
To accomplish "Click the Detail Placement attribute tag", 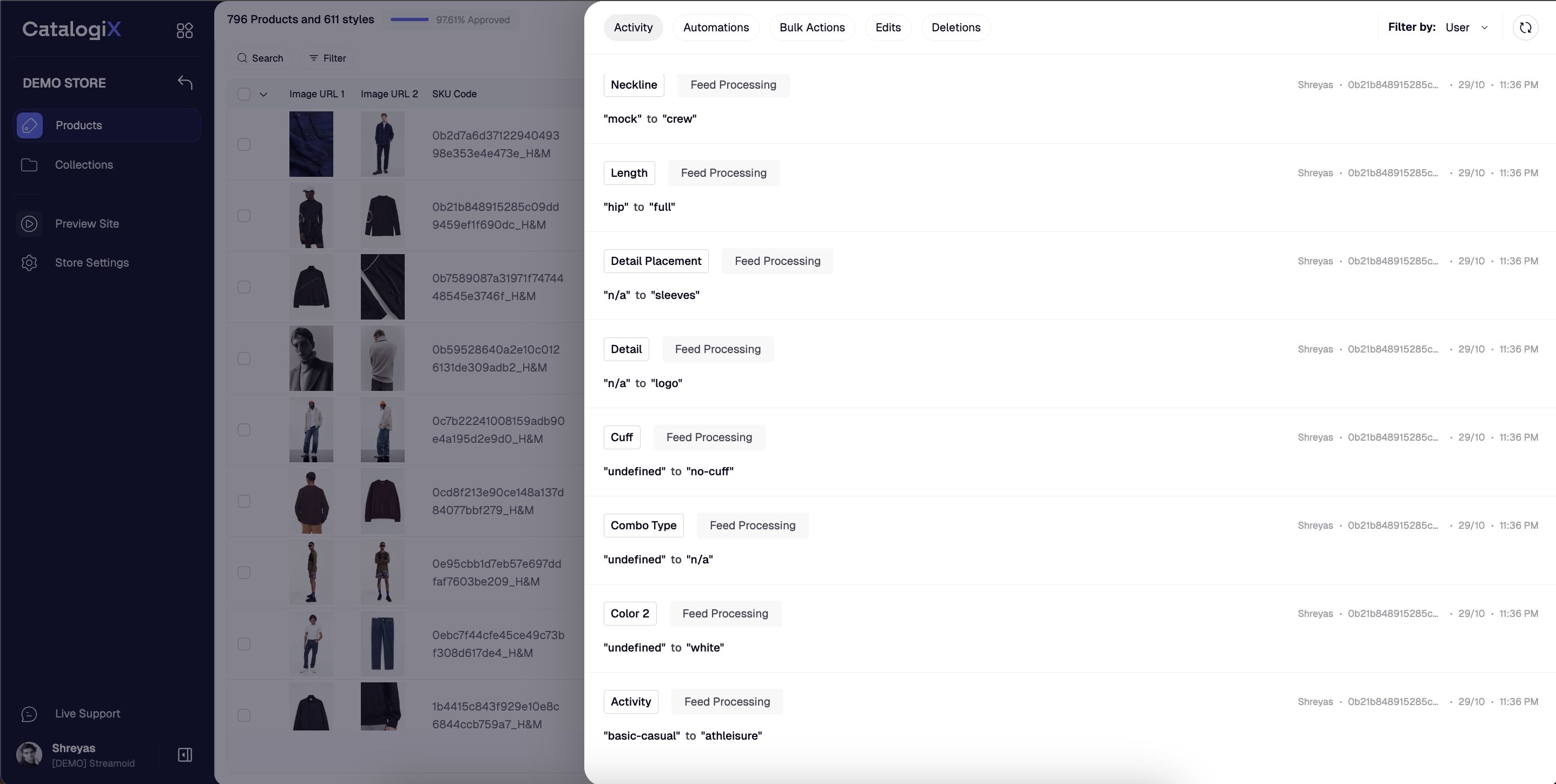I will (655, 261).
